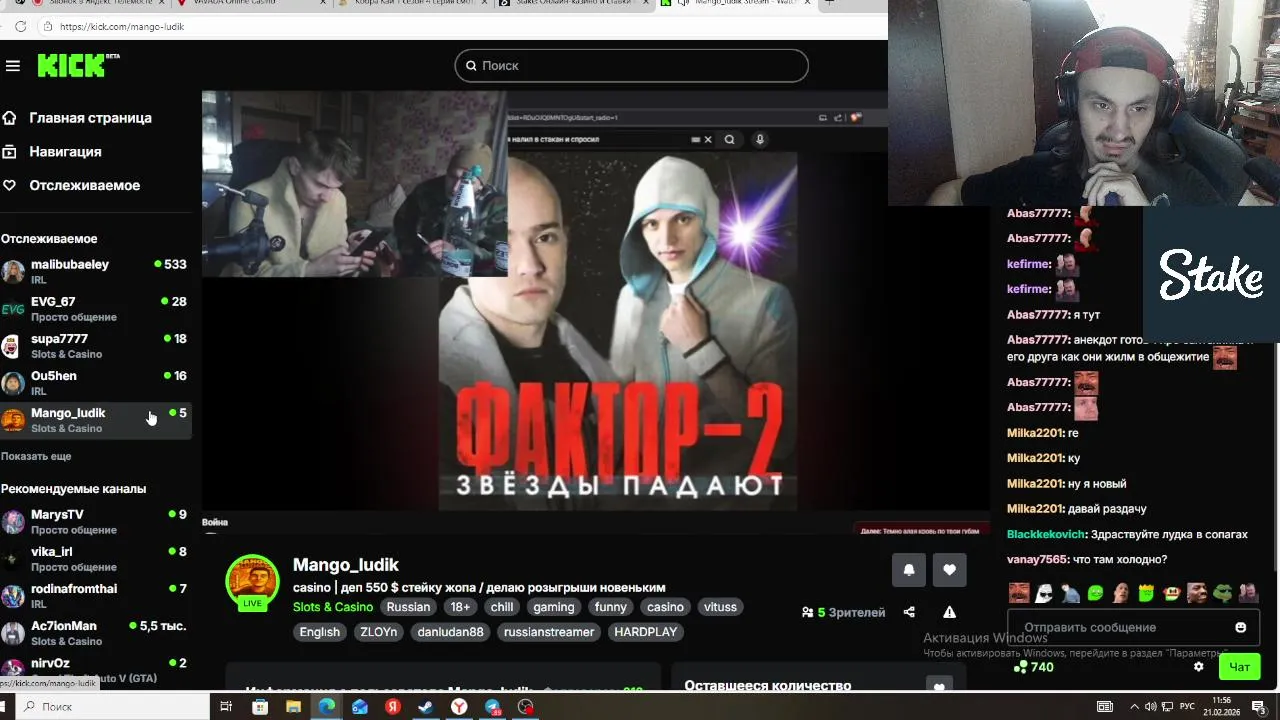Open the recommended channel MarysTV
1280x720 pixels.
[x=95, y=521]
